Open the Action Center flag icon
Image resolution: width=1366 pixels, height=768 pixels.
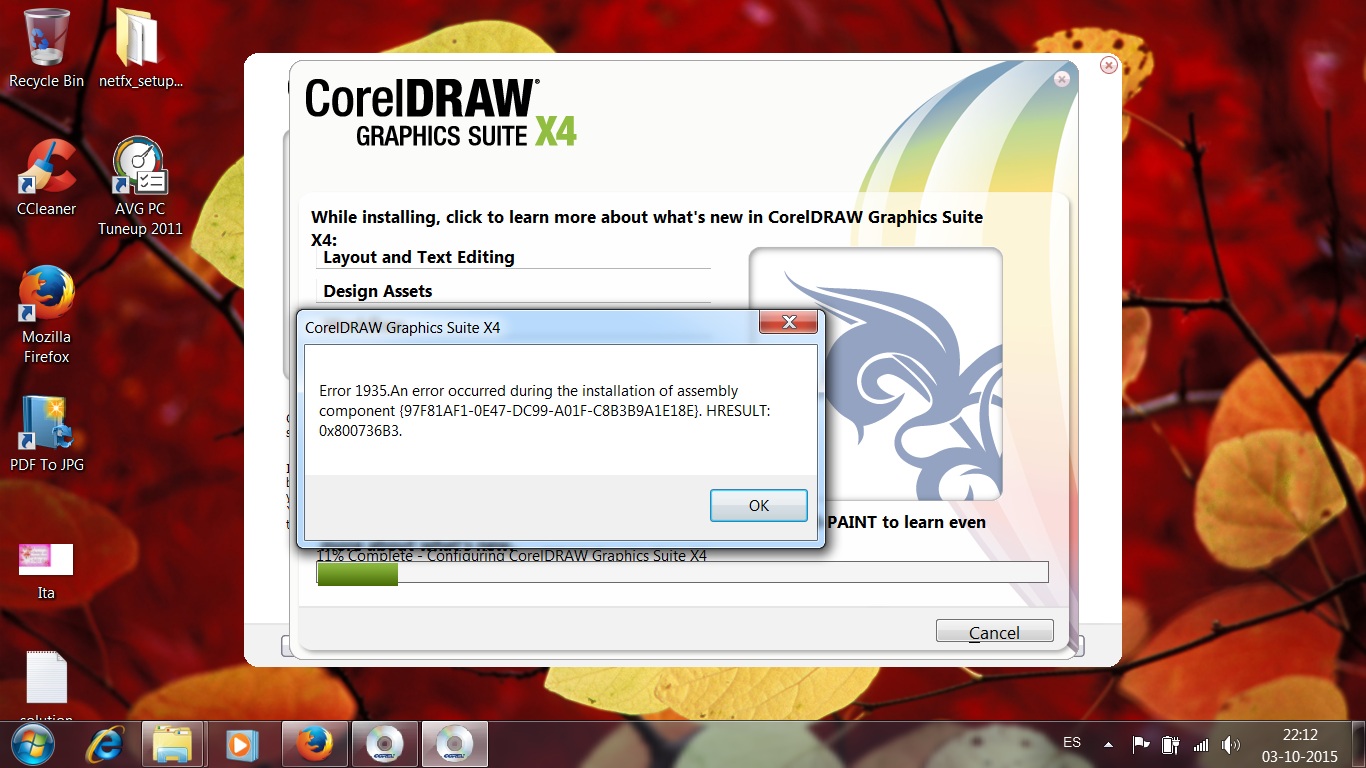1140,745
